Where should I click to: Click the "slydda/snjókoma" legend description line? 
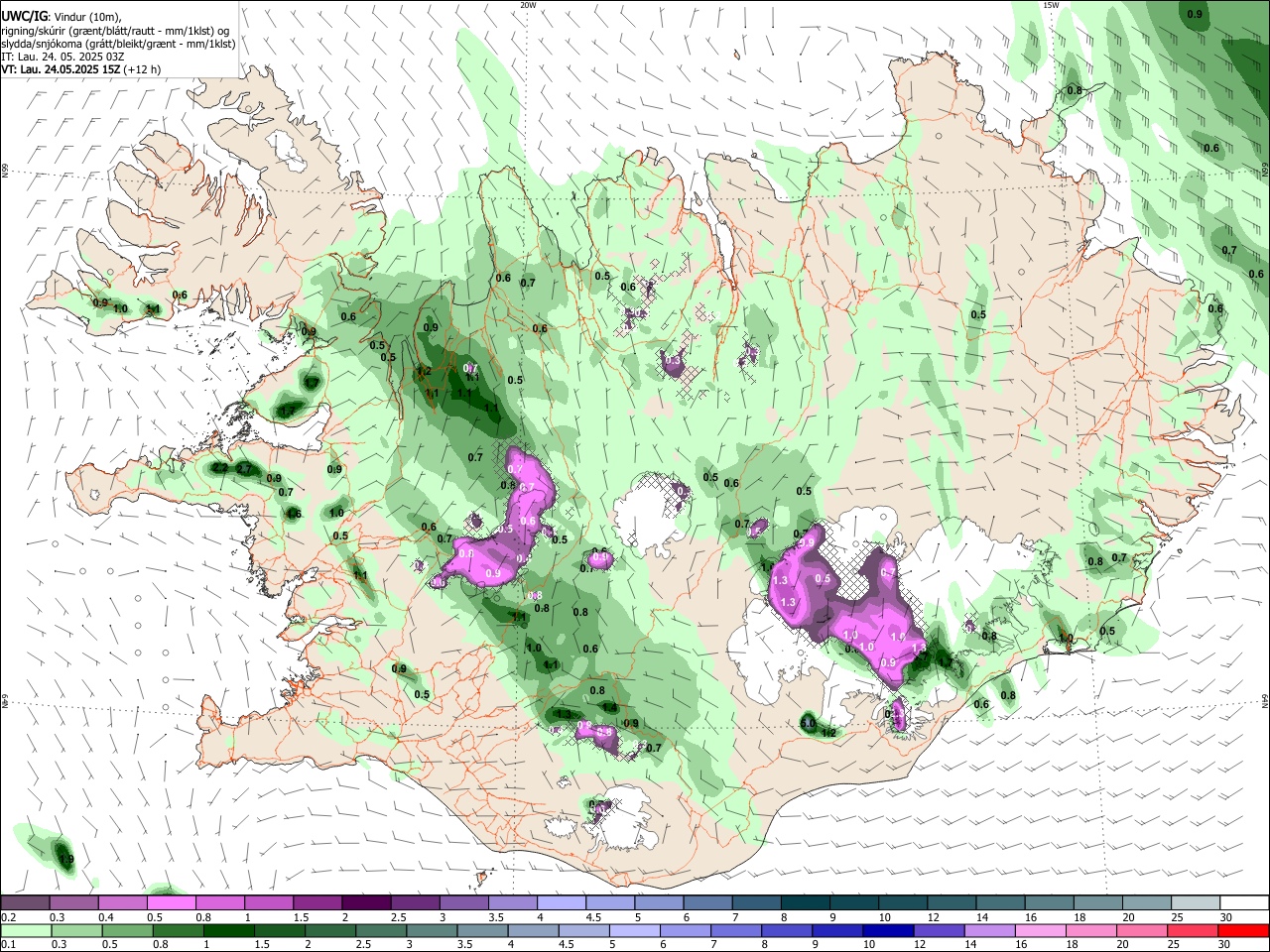pos(118,44)
